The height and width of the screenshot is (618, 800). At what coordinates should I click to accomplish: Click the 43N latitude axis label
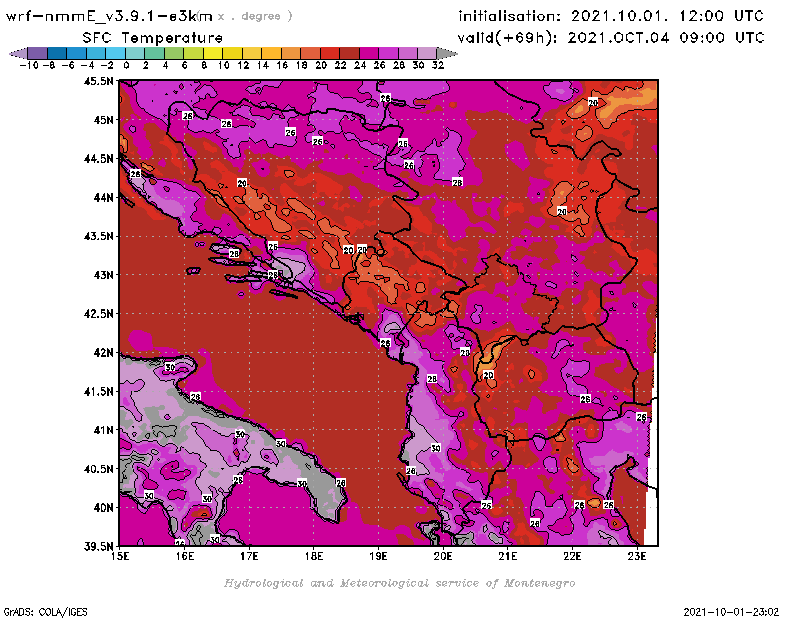104,275
